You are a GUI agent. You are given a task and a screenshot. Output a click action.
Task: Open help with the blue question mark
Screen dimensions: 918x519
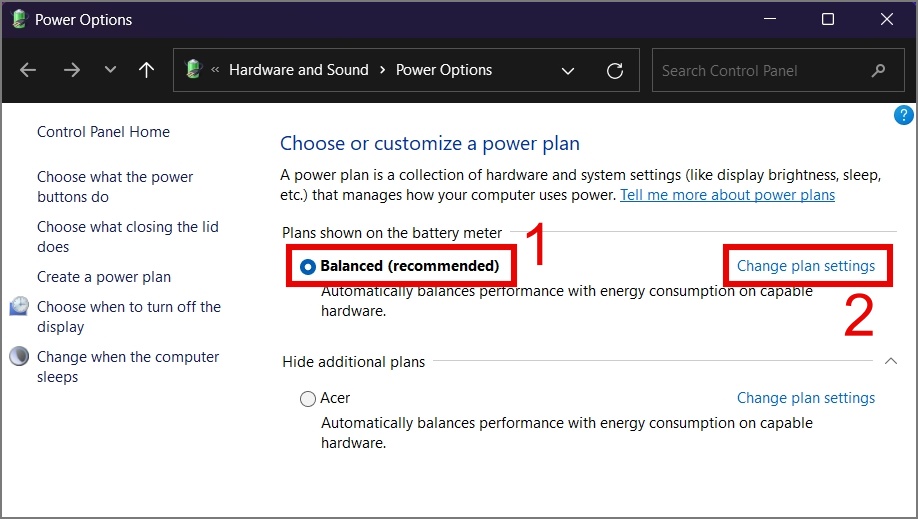tap(903, 115)
